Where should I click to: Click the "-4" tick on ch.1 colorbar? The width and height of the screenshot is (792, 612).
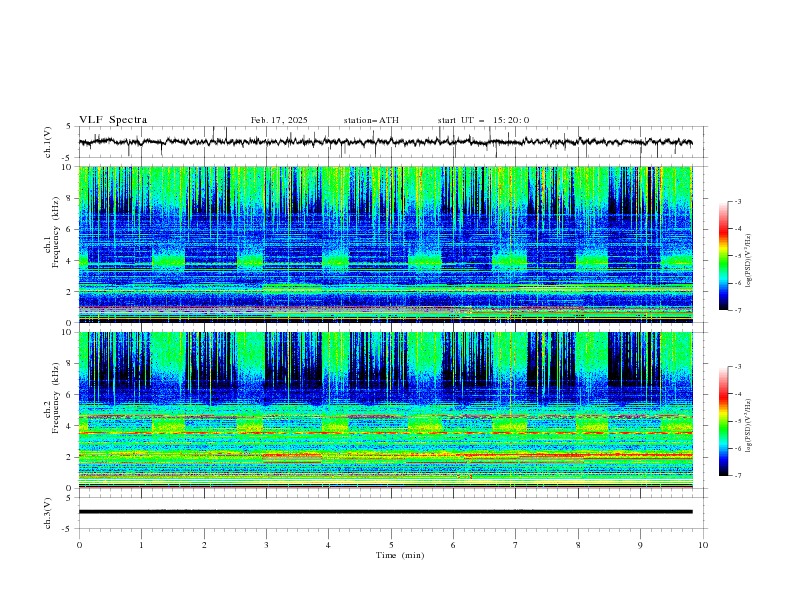pyautogui.click(x=737, y=229)
